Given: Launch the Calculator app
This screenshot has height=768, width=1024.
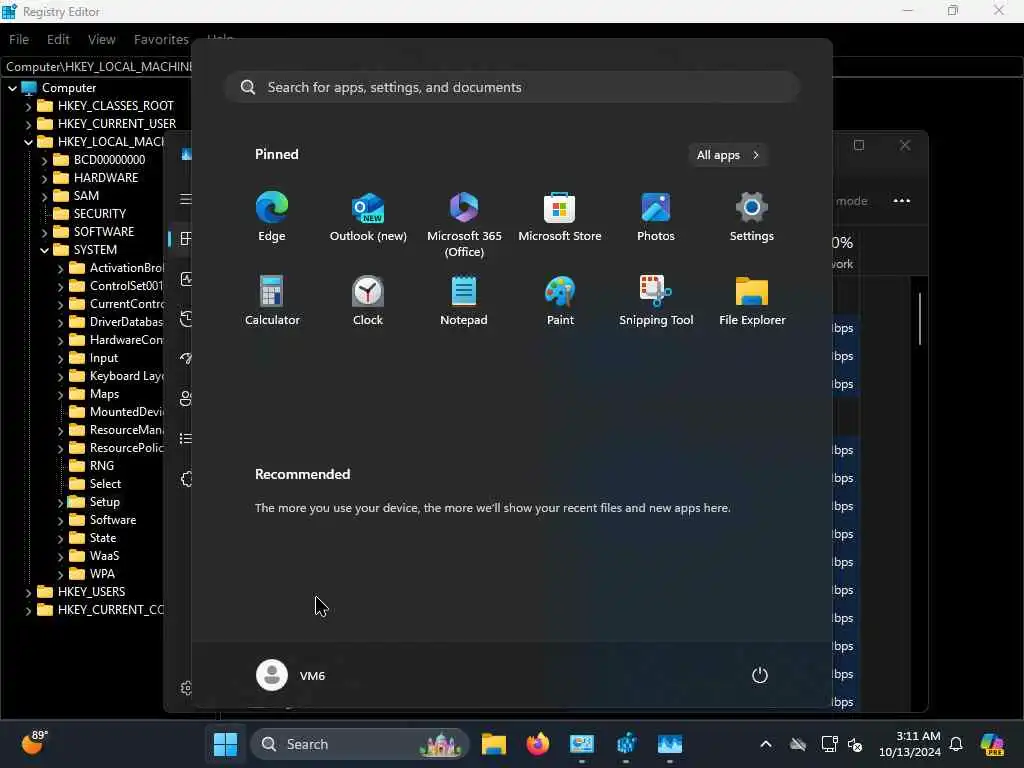Looking at the screenshot, I should point(272,301).
